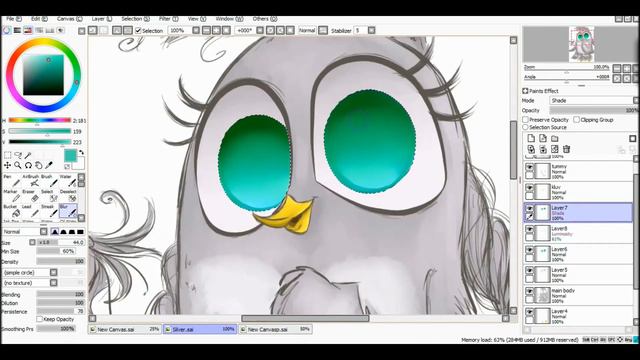This screenshot has width=640, height=360.
Task: Select the Pen tool
Action: click(12, 180)
